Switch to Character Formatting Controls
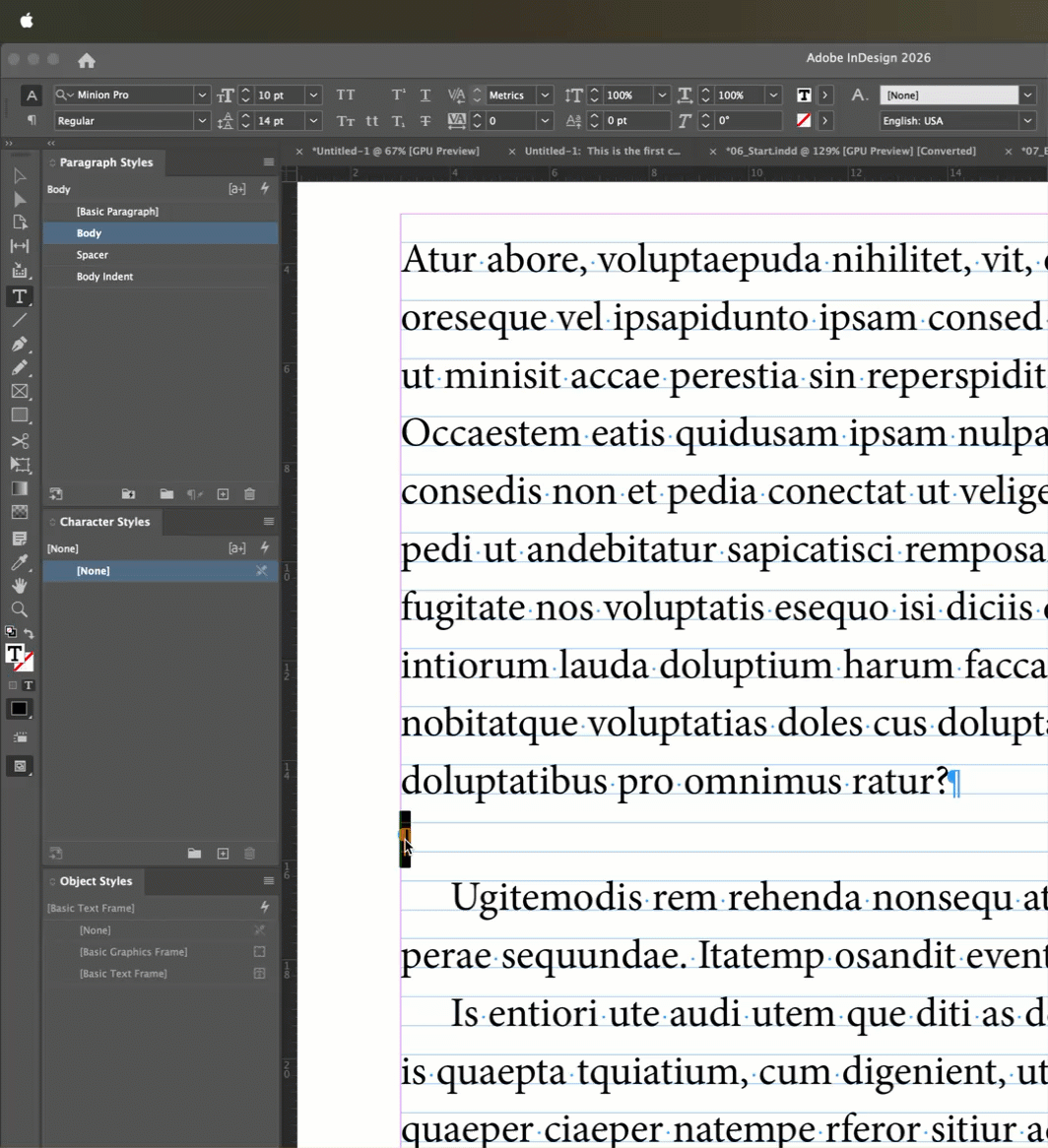 coord(31,96)
